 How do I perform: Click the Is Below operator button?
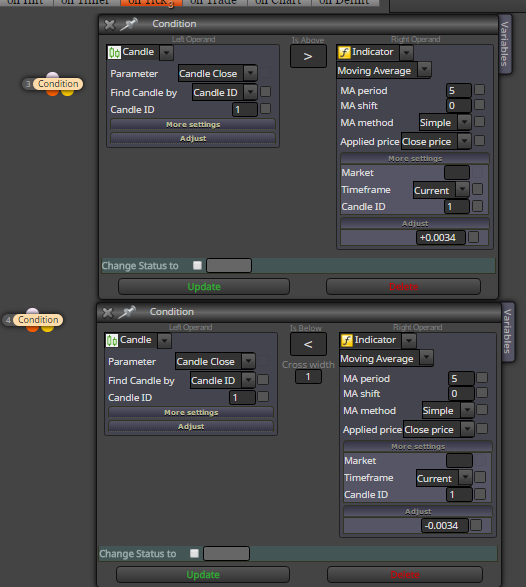click(x=308, y=344)
